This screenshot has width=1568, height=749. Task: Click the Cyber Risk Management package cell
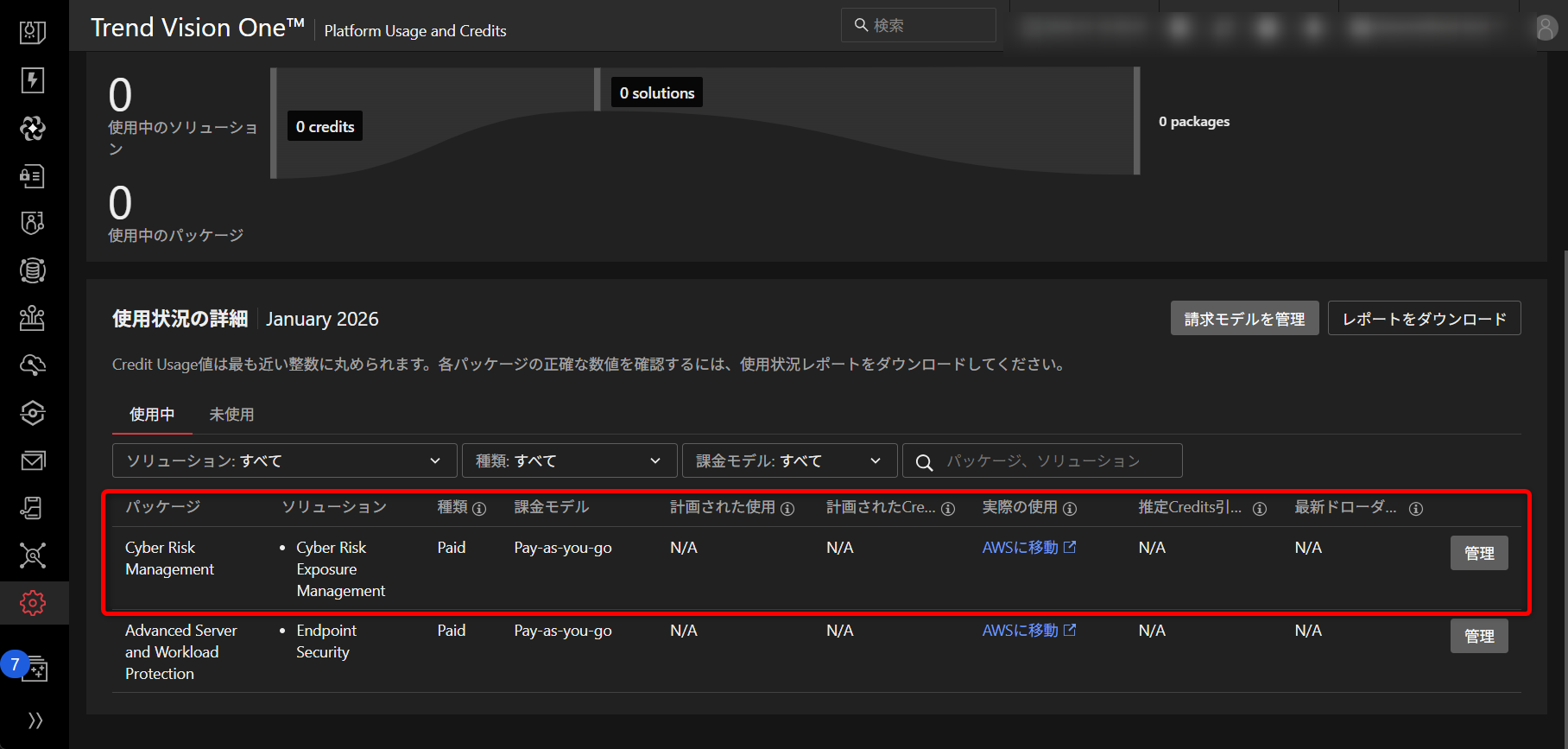(169, 558)
